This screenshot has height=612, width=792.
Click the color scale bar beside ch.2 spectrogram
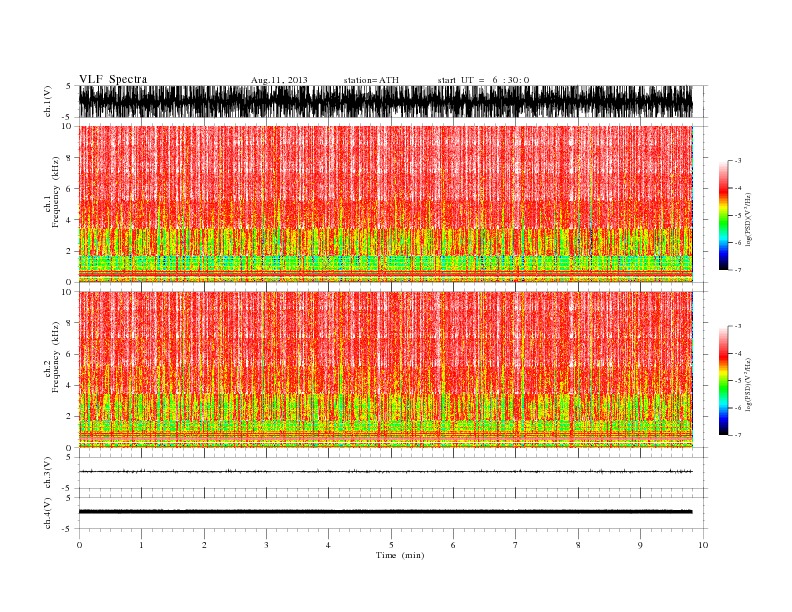[723, 380]
